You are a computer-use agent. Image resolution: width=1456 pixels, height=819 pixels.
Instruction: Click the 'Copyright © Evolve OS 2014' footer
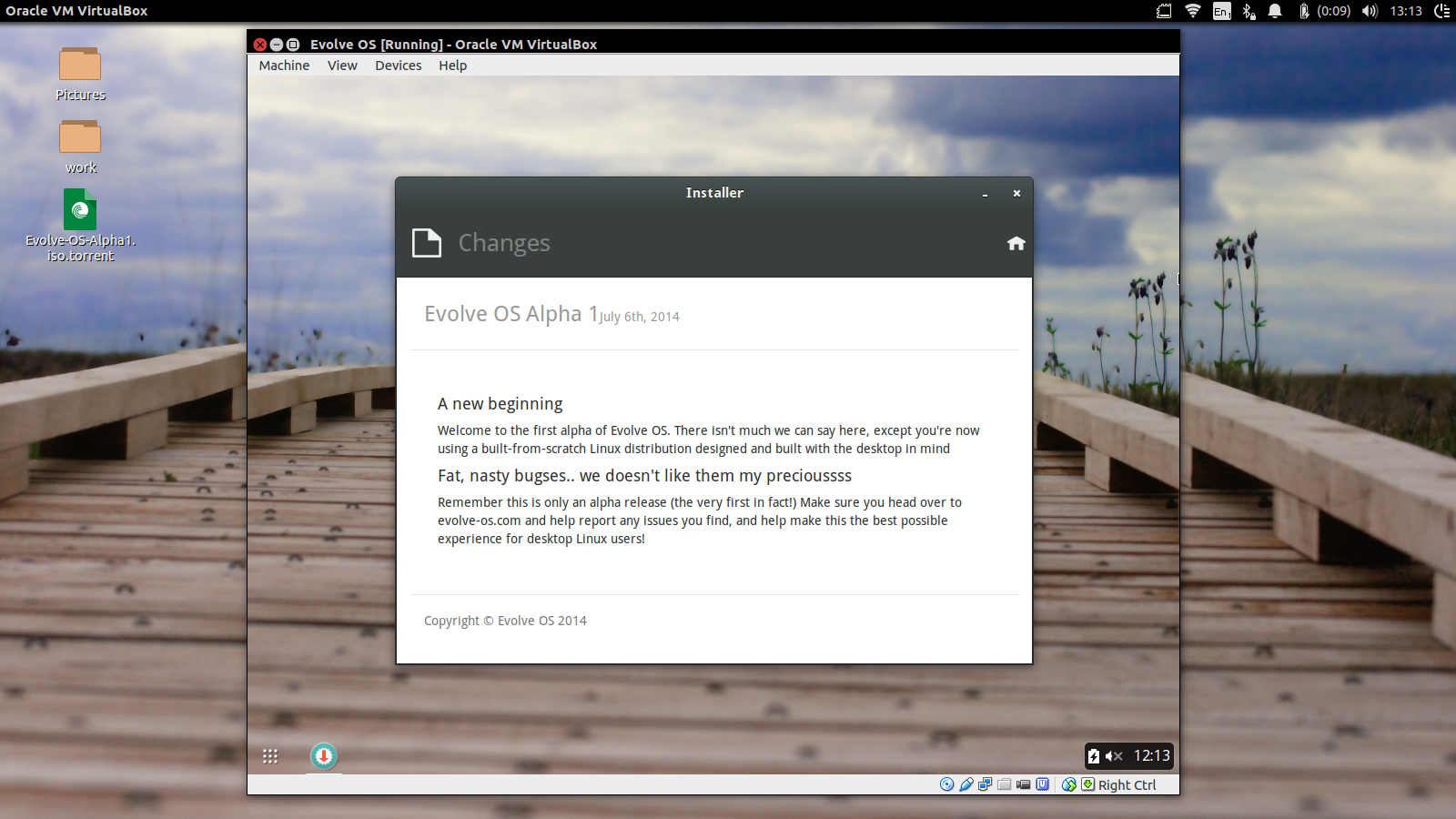[x=505, y=621]
